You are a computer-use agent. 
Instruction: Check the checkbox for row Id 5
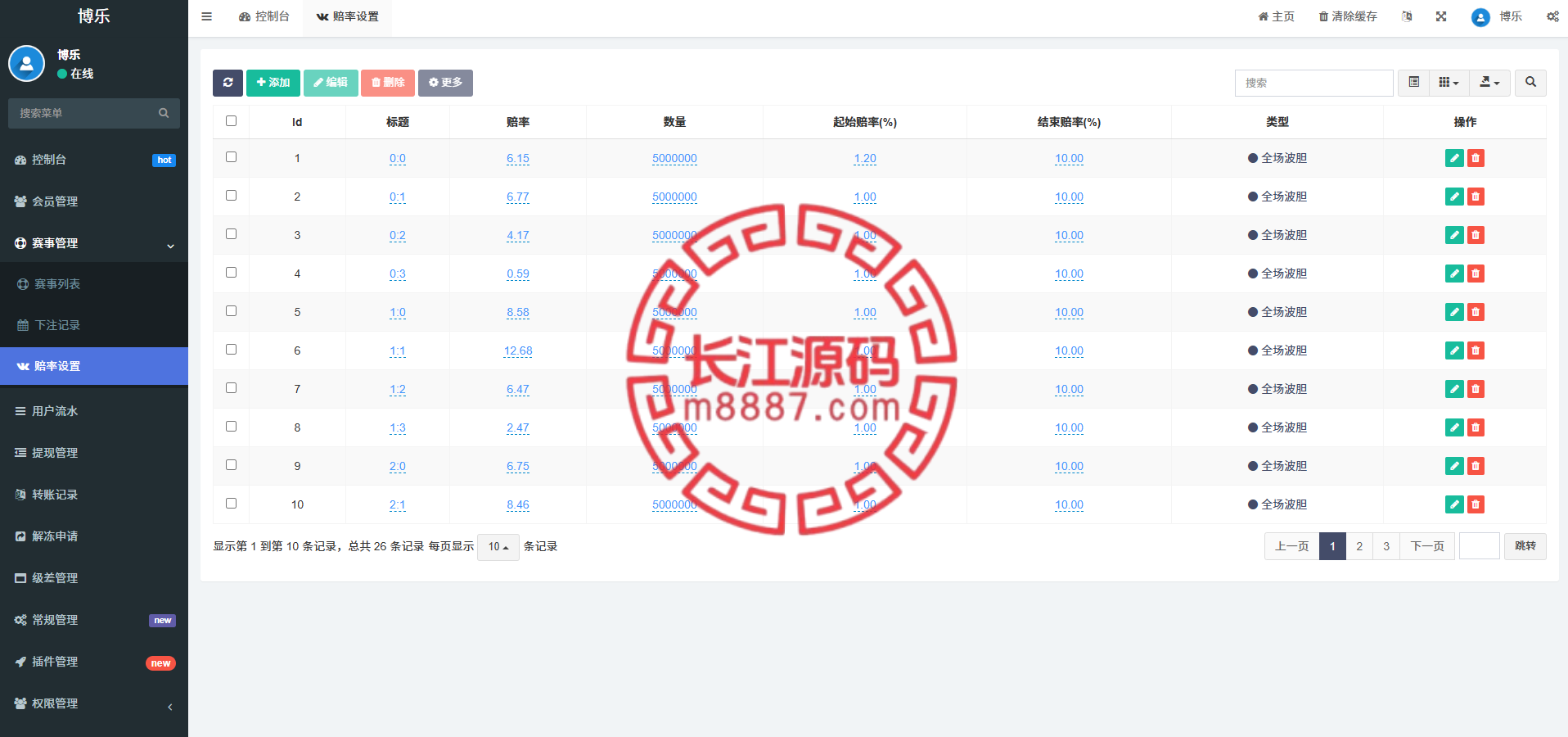231,311
